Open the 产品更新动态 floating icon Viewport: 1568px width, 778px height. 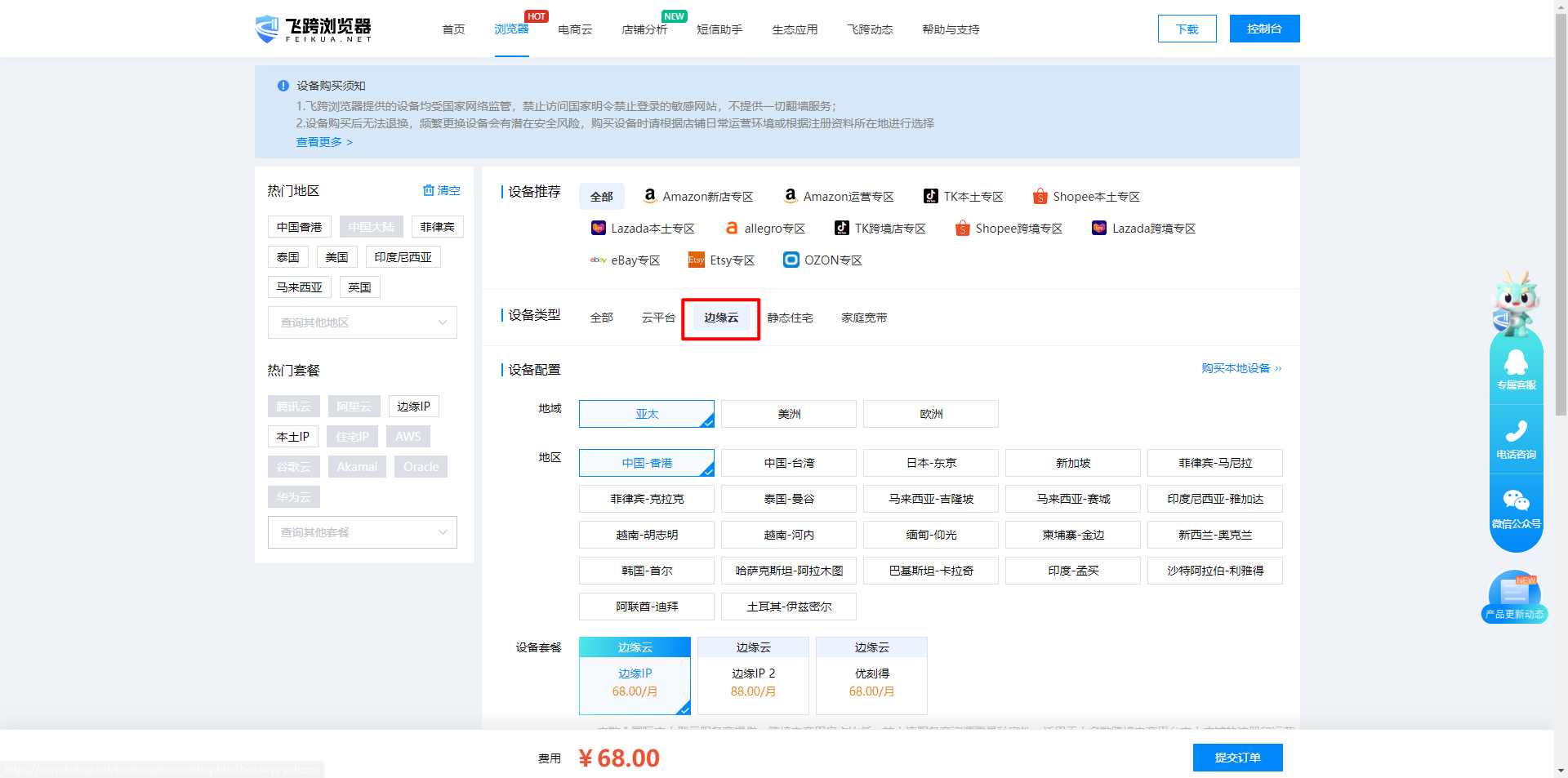click(1515, 597)
